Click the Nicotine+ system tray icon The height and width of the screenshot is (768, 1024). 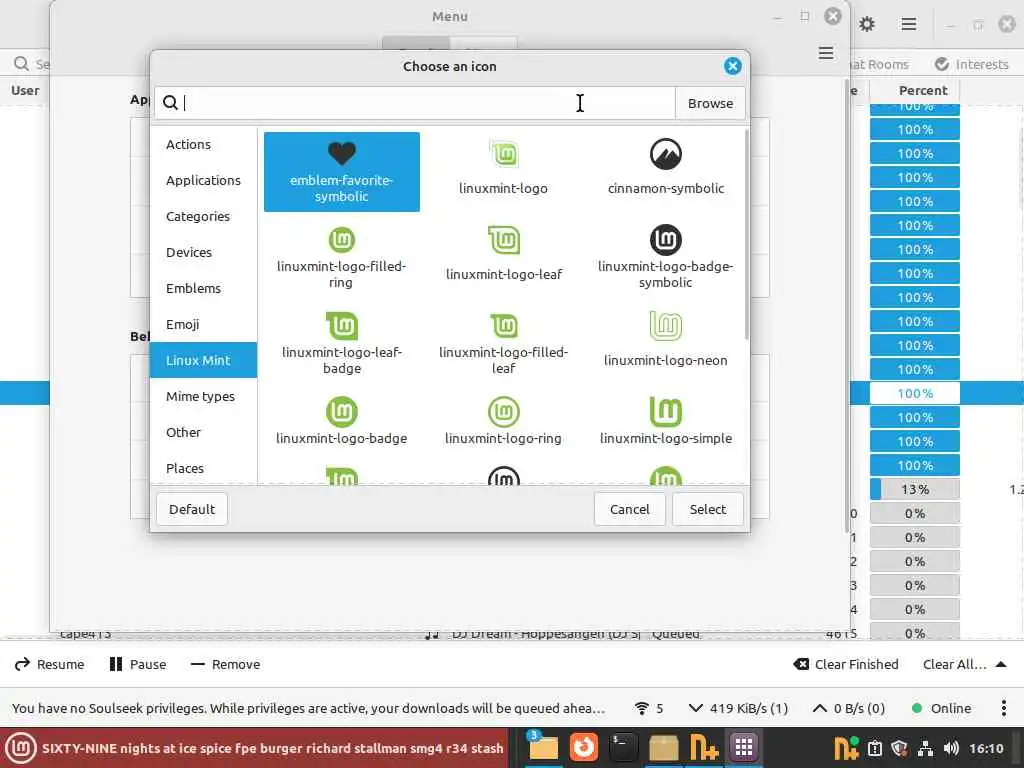(x=846, y=748)
